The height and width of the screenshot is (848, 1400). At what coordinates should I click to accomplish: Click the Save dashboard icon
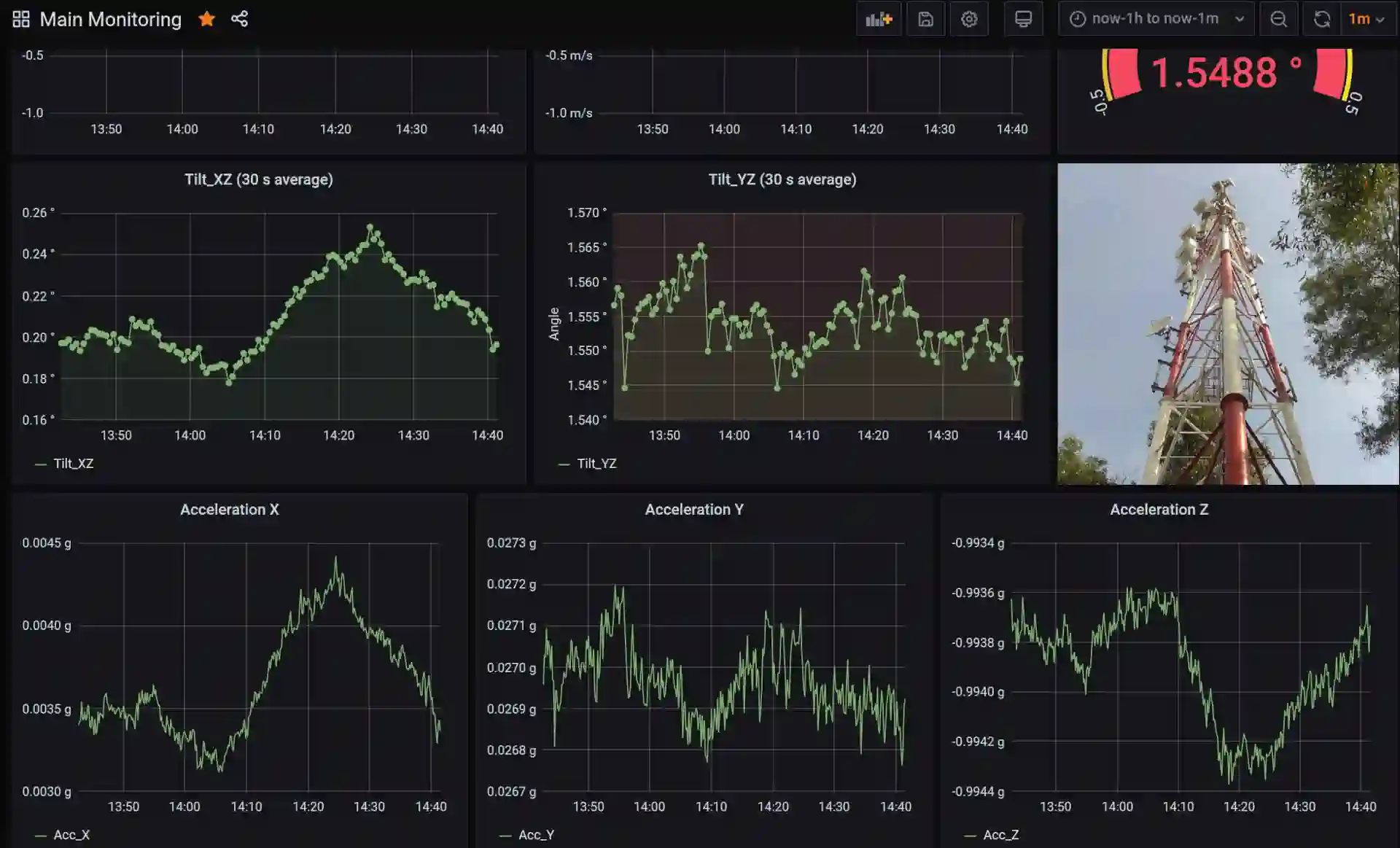click(925, 19)
